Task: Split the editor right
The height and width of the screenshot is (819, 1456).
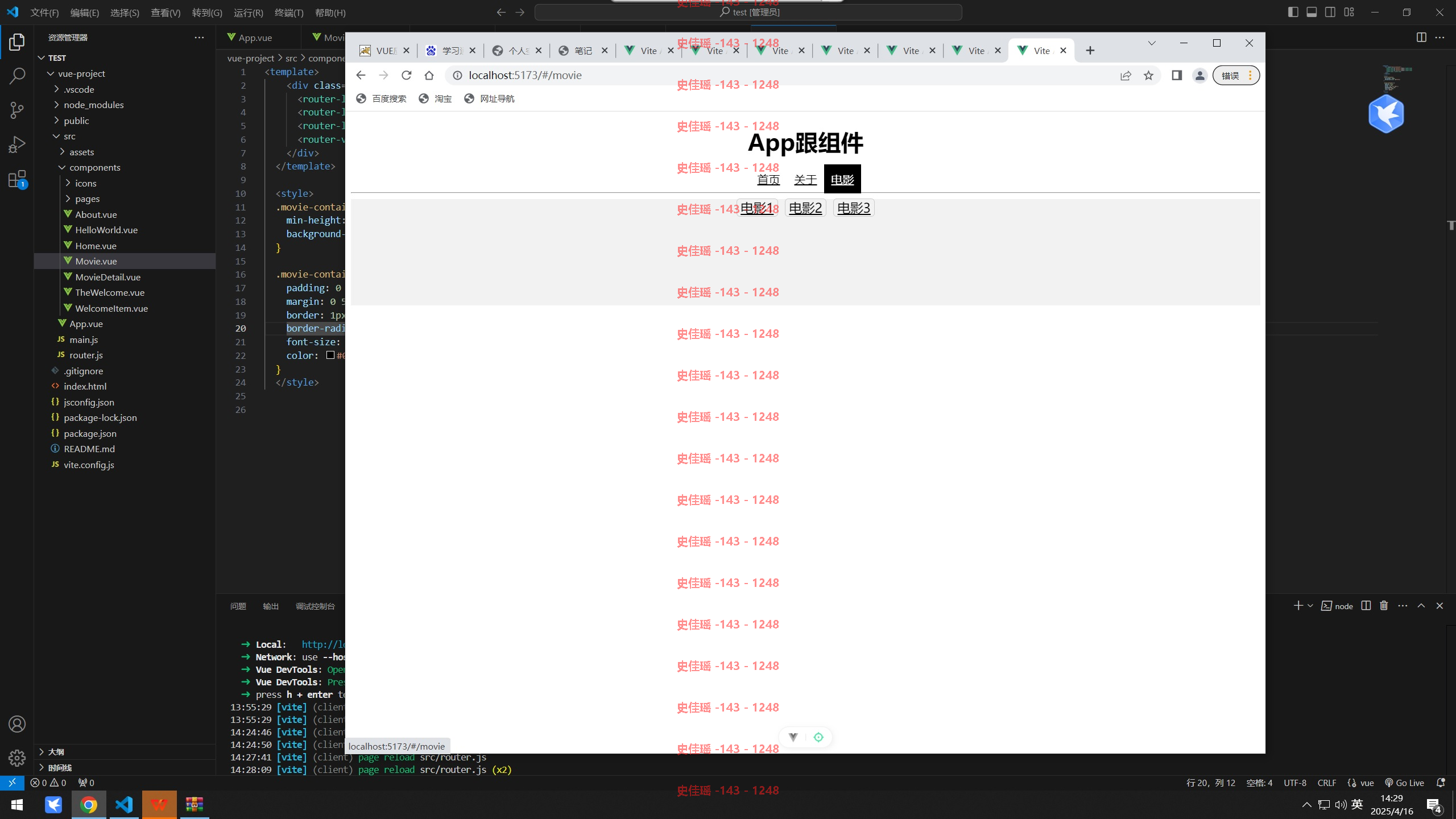Action: pos(1421,38)
